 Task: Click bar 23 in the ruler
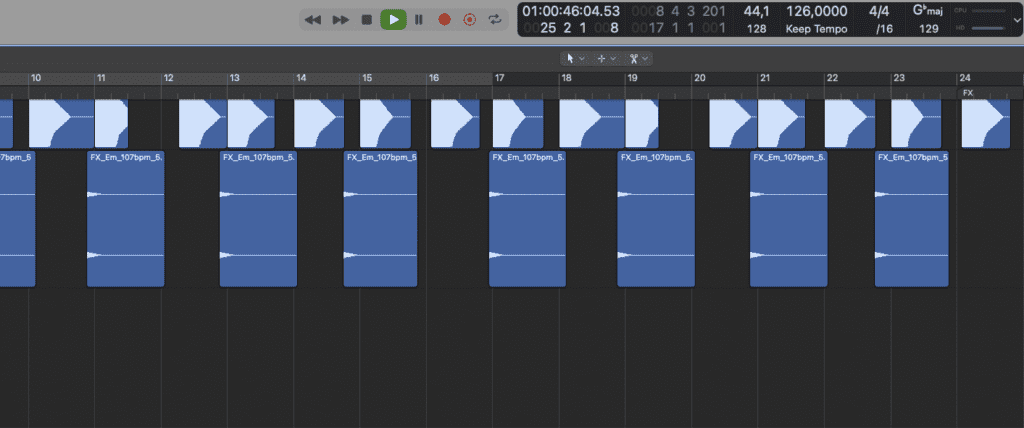pyautogui.click(x=899, y=78)
